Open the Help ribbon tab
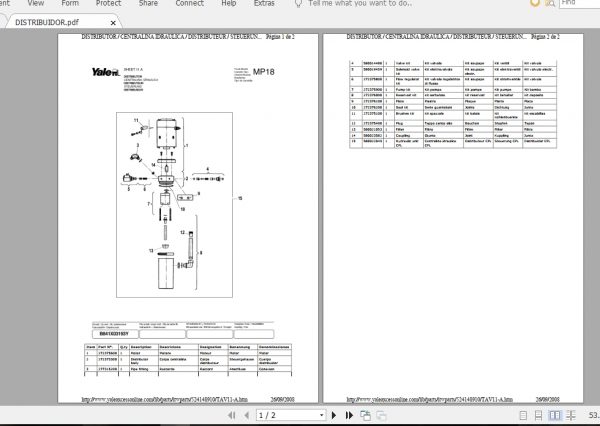The height and width of the screenshot is (426, 600). click(x=229, y=3)
